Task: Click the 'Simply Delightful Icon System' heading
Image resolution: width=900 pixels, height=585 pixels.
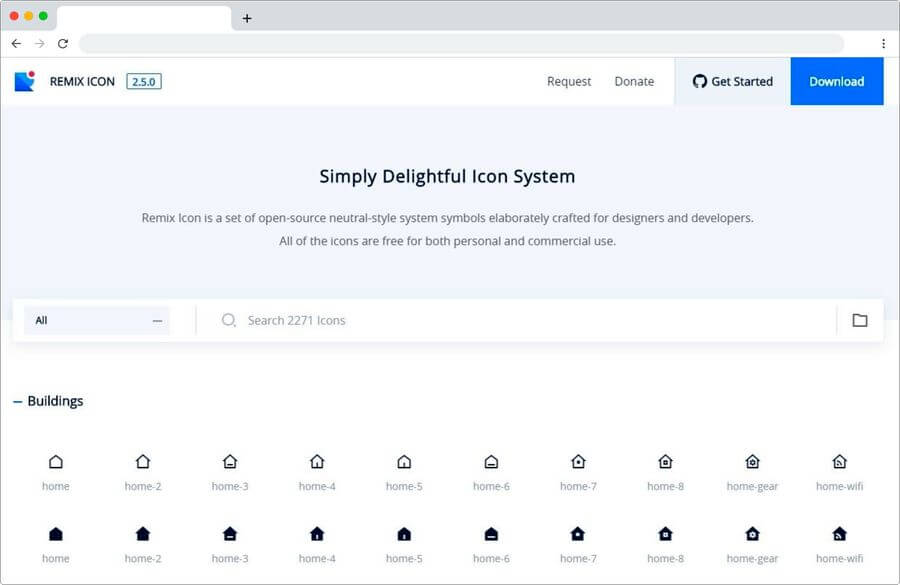Action: pos(447,176)
